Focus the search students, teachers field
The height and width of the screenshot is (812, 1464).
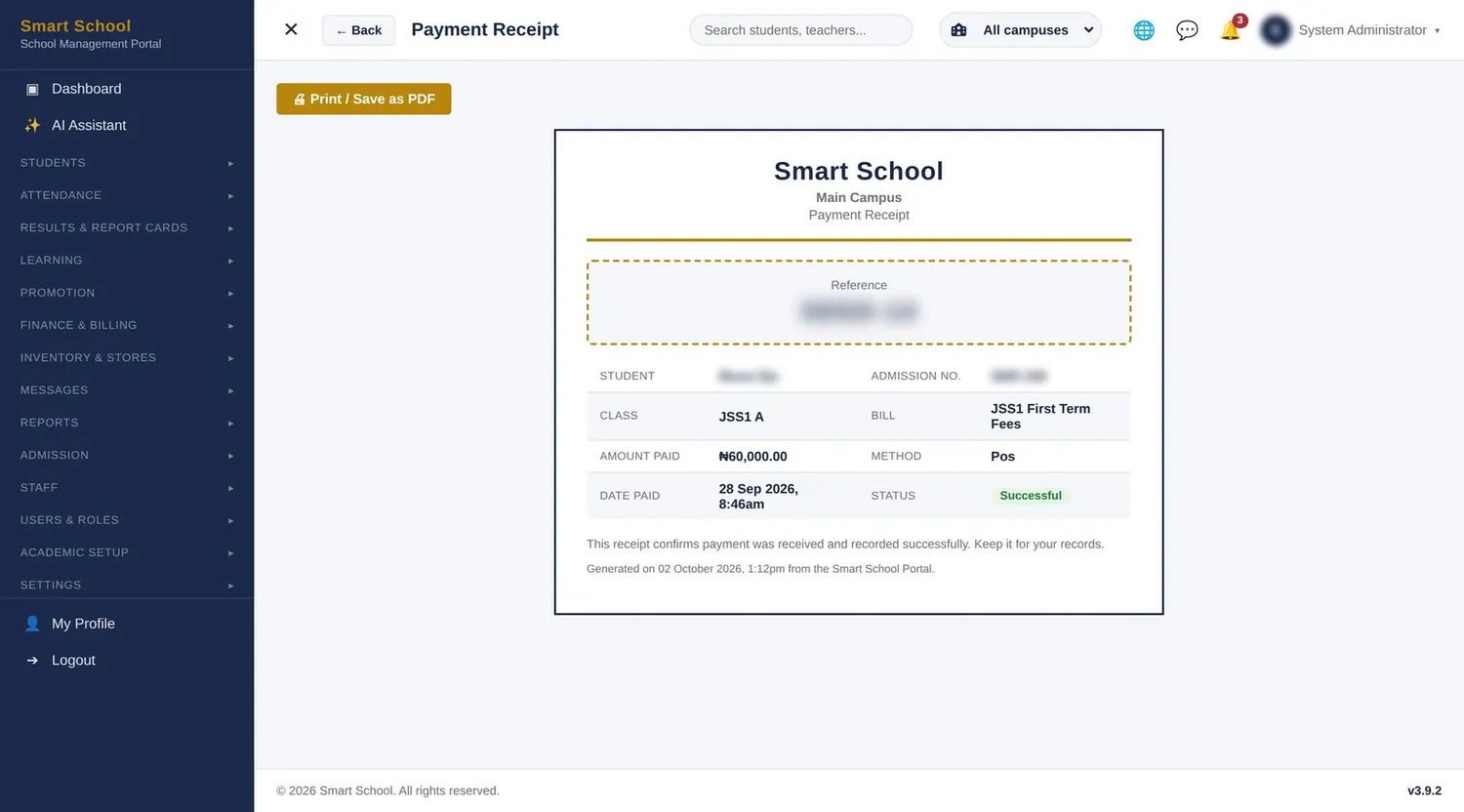pyautogui.click(x=800, y=30)
